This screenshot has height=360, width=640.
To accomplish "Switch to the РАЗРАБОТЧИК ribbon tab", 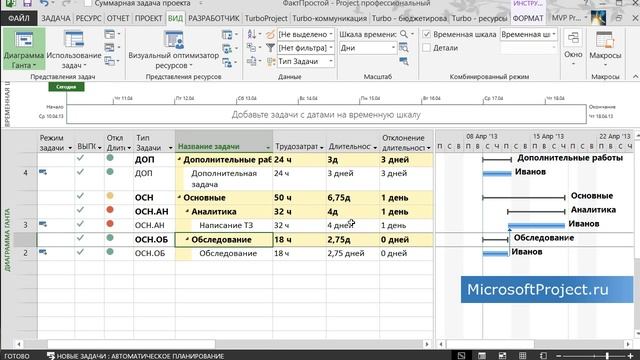I will click(x=214, y=18).
